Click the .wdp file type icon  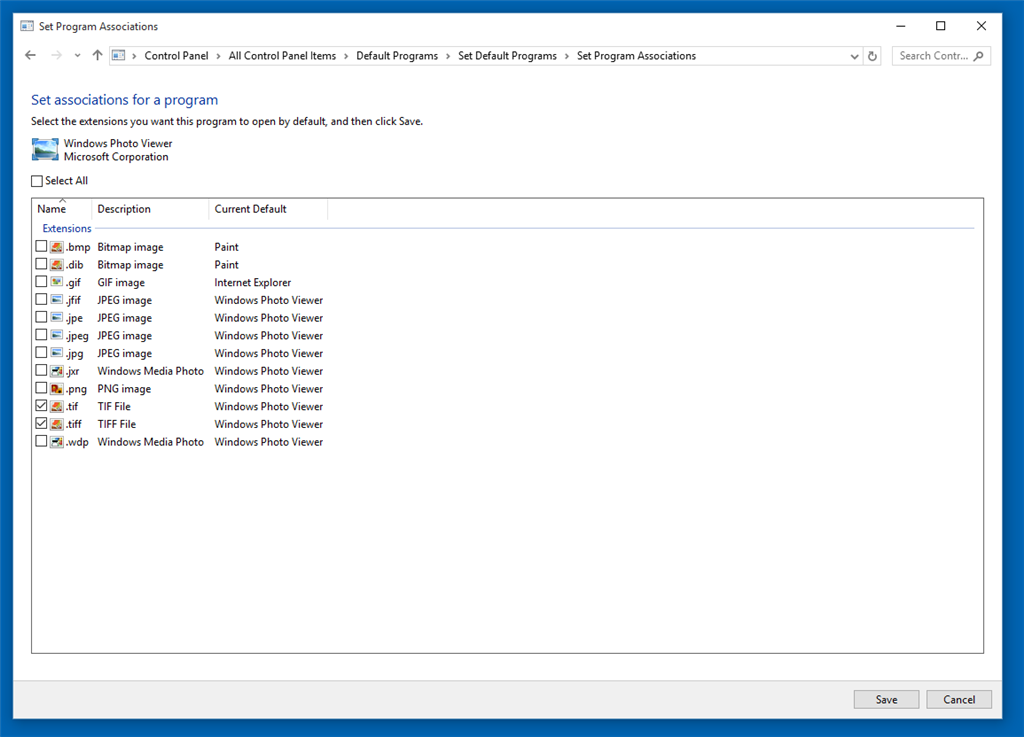57,441
